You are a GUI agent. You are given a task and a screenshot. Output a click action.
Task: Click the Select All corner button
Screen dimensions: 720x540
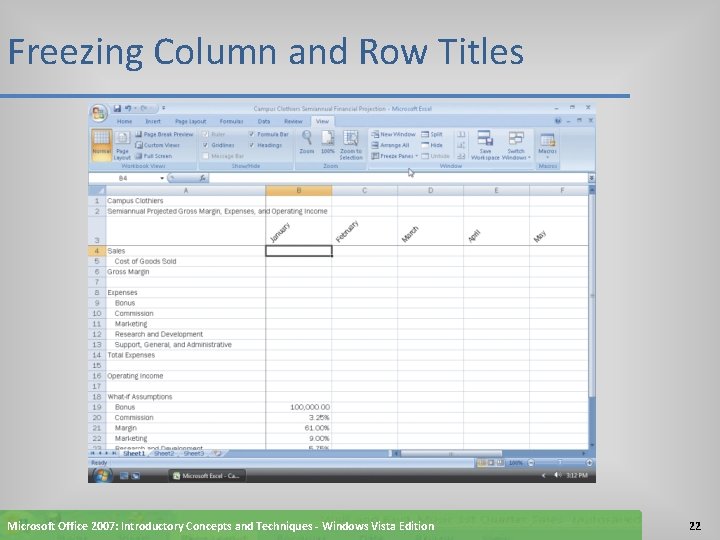[x=97, y=190]
